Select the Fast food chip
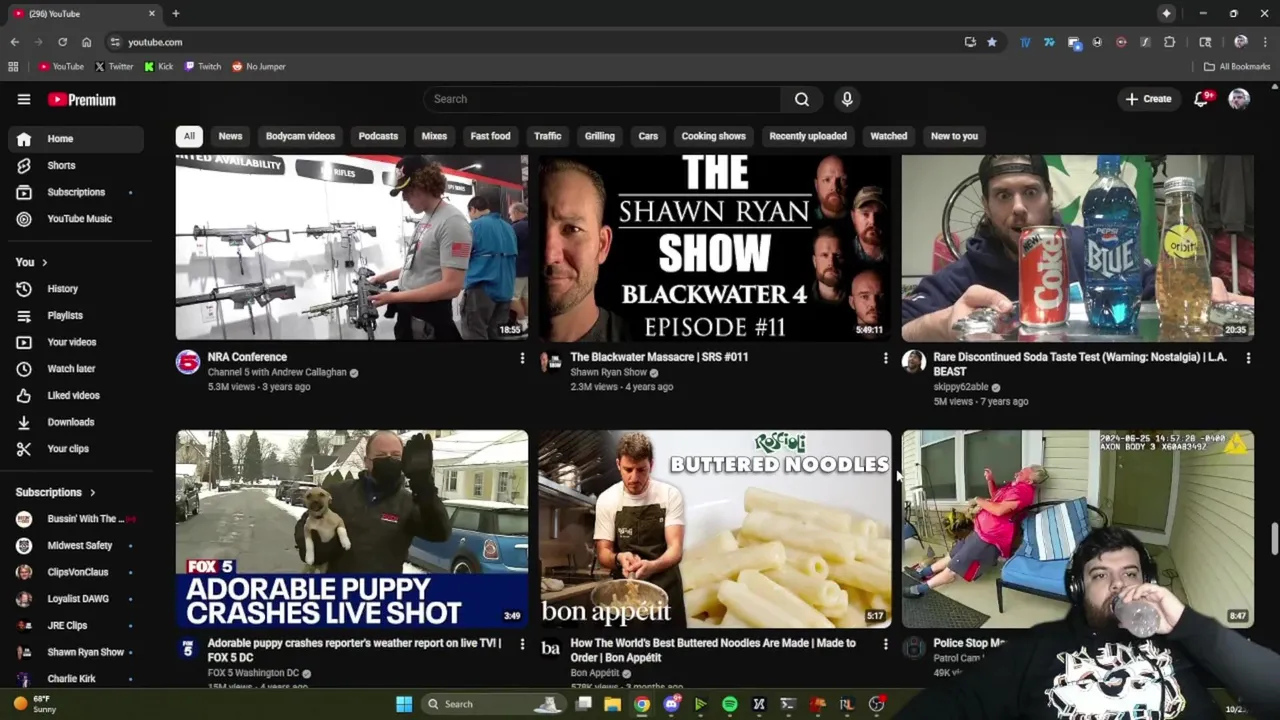Image resolution: width=1280 pixels, height=720 pixels. pos(490,136)
